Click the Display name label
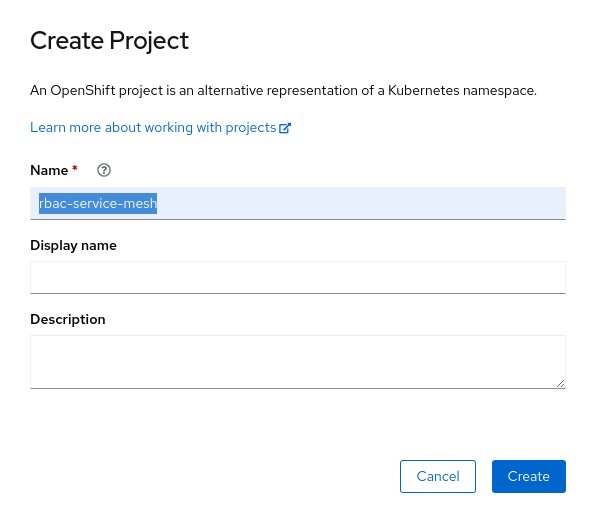 pos(73,245)
